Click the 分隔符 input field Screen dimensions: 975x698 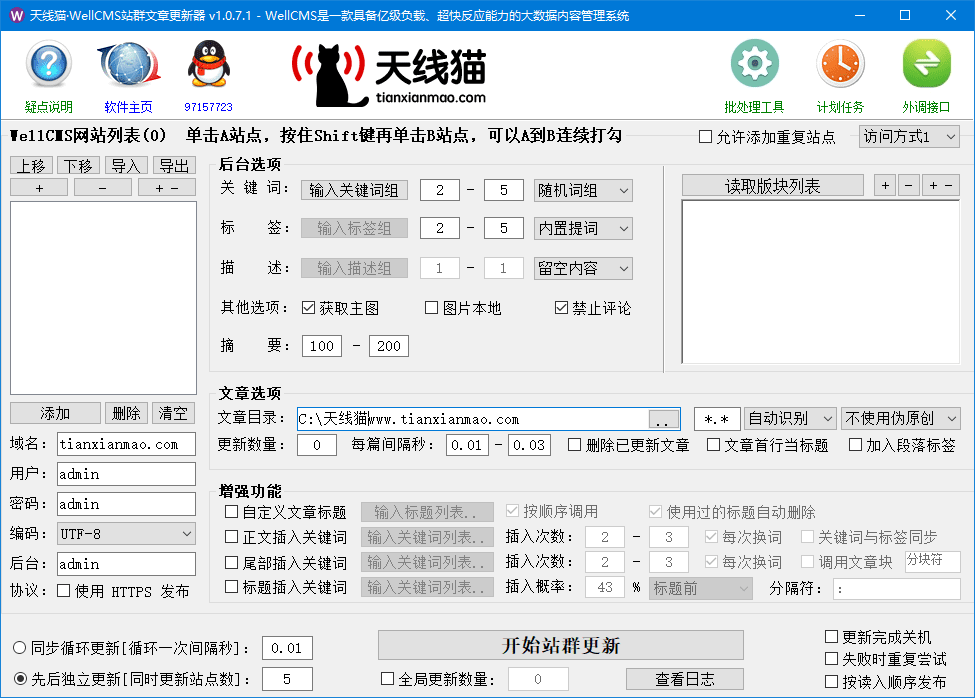point(897,589)
